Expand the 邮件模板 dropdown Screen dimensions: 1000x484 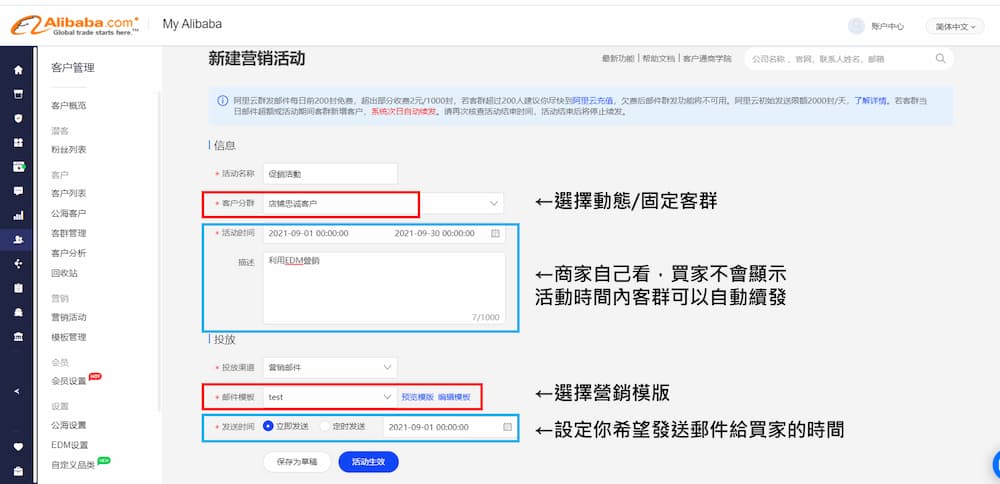click(x=386, y=397)
